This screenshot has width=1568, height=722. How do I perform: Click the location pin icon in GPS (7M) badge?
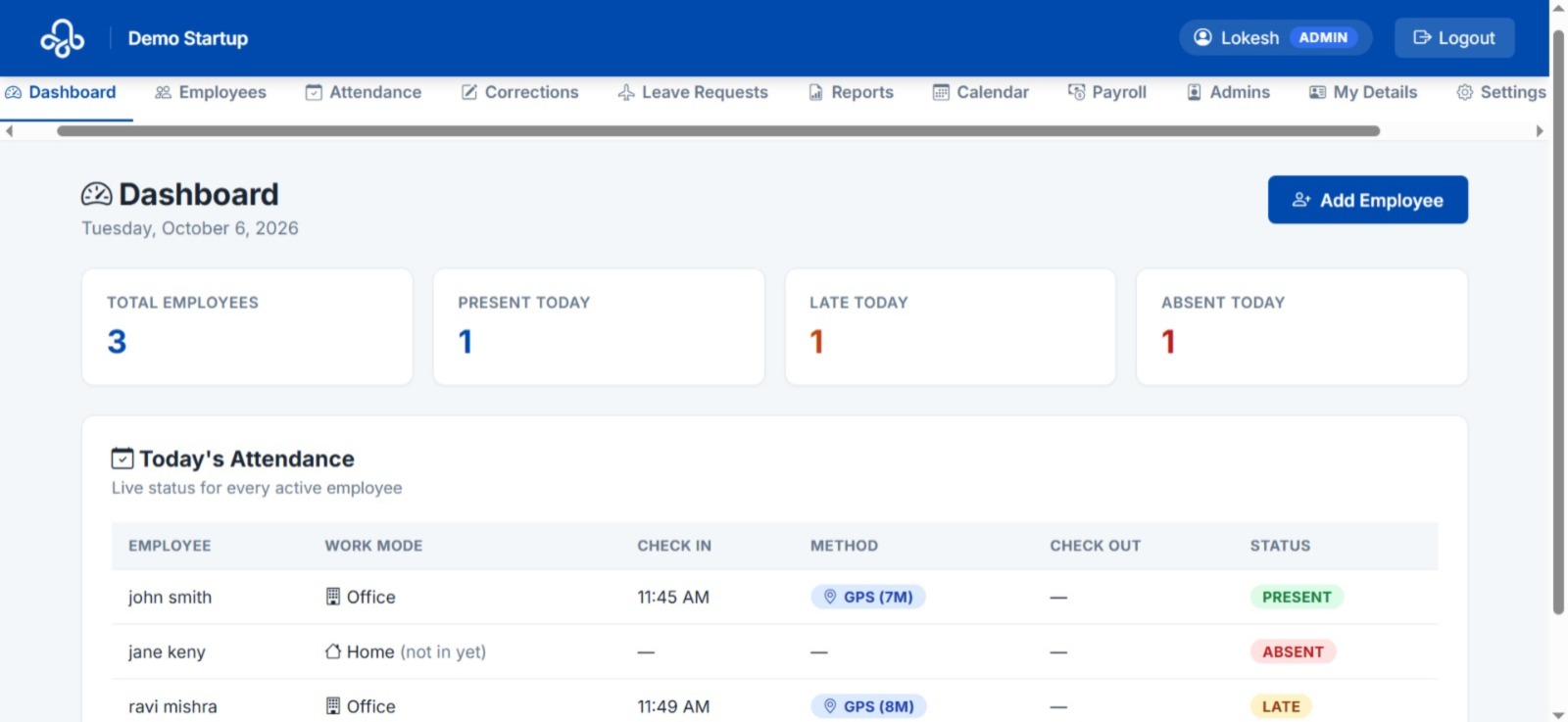(x=830, y=597)
